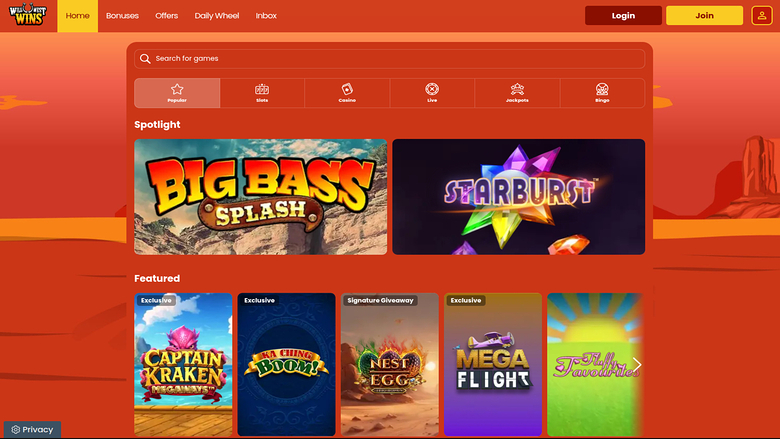
Task: Select the Popular star category icon
Action: (x=177, y=89)
